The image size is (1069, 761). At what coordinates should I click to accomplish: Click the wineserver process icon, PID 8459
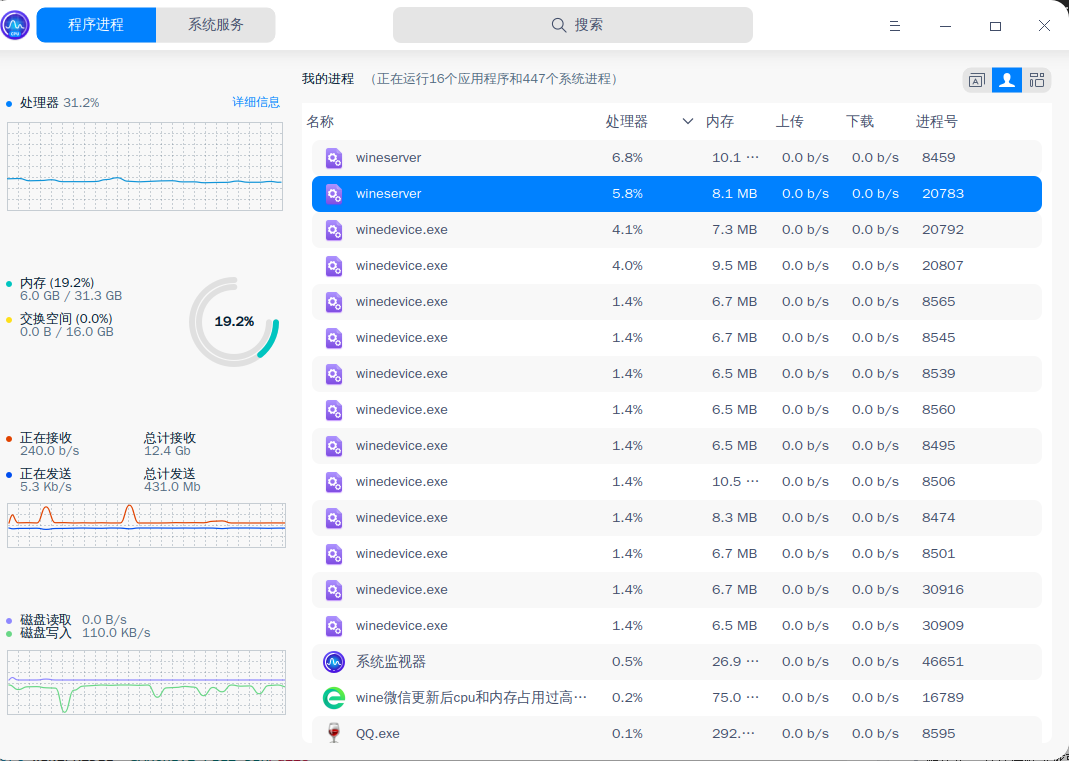pos(333,157)
